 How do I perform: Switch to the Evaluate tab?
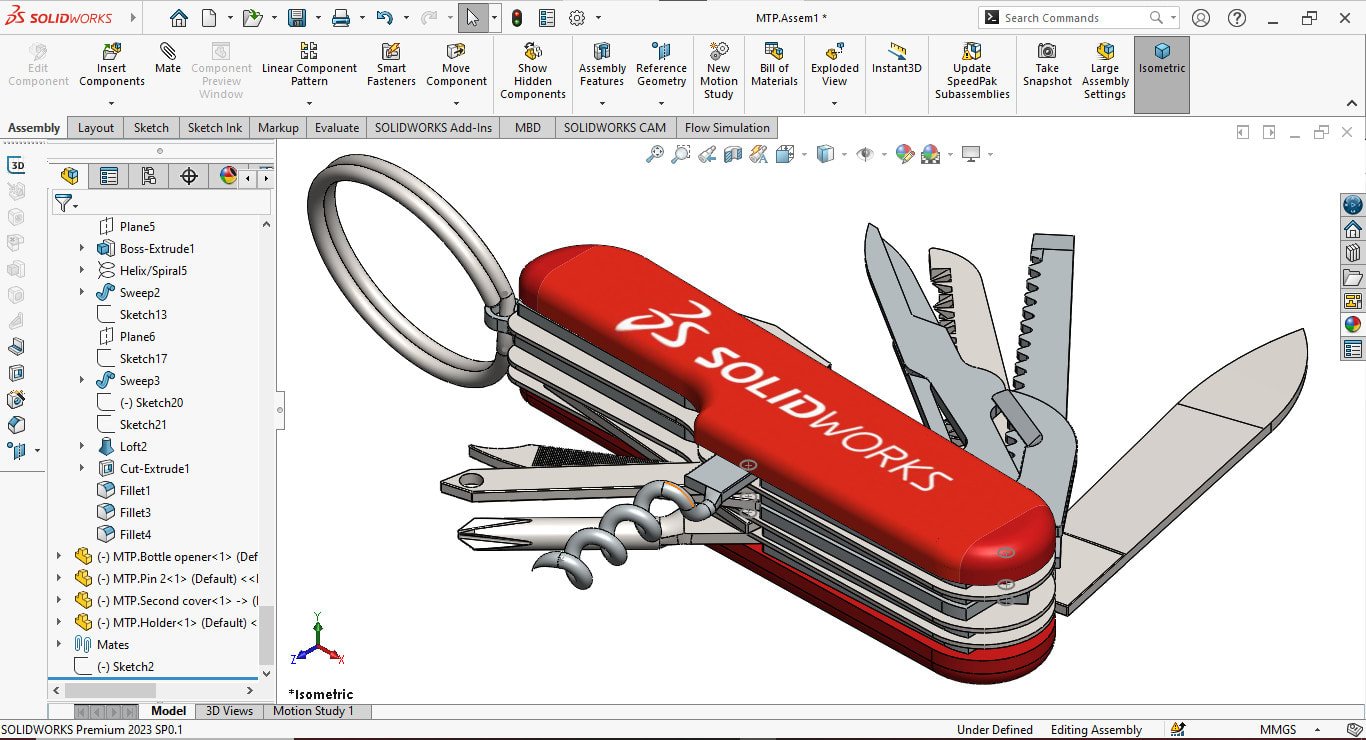337,128
